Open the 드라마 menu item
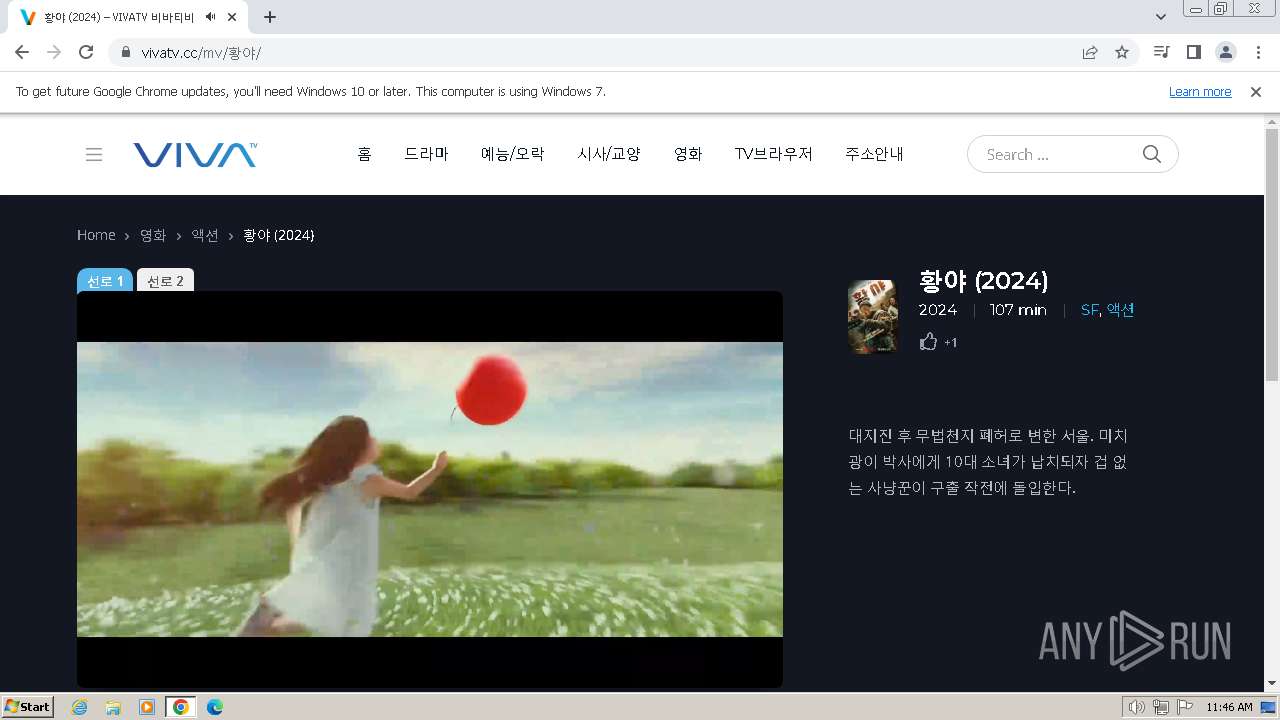Viewport: 1280px width, 720px height. 426,154
